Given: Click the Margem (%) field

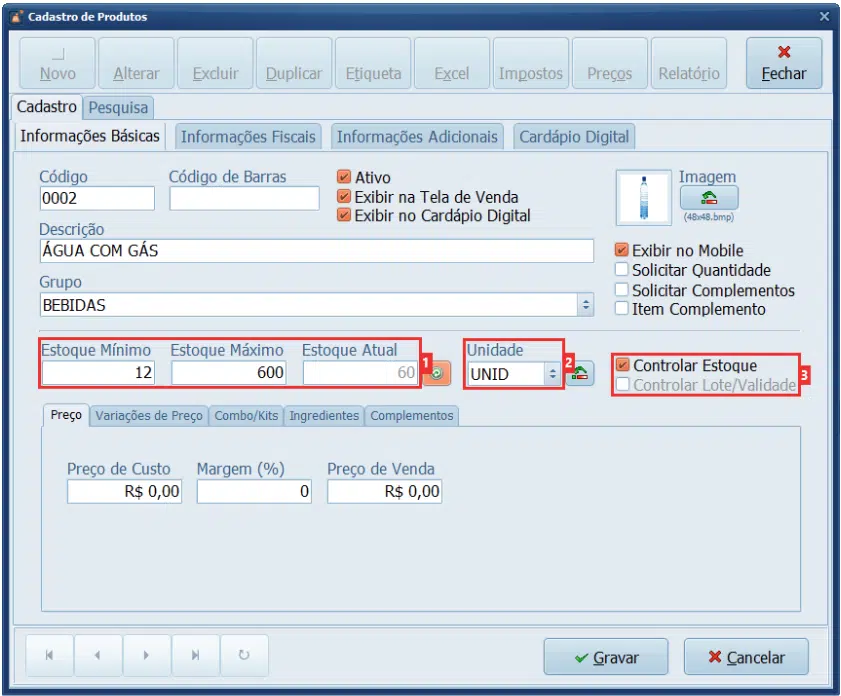Looking at the screenshot, I should coord(254,491).
